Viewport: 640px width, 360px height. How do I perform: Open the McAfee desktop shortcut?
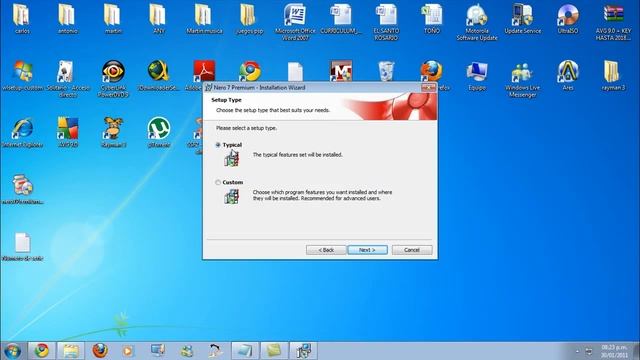pos(341,71)
